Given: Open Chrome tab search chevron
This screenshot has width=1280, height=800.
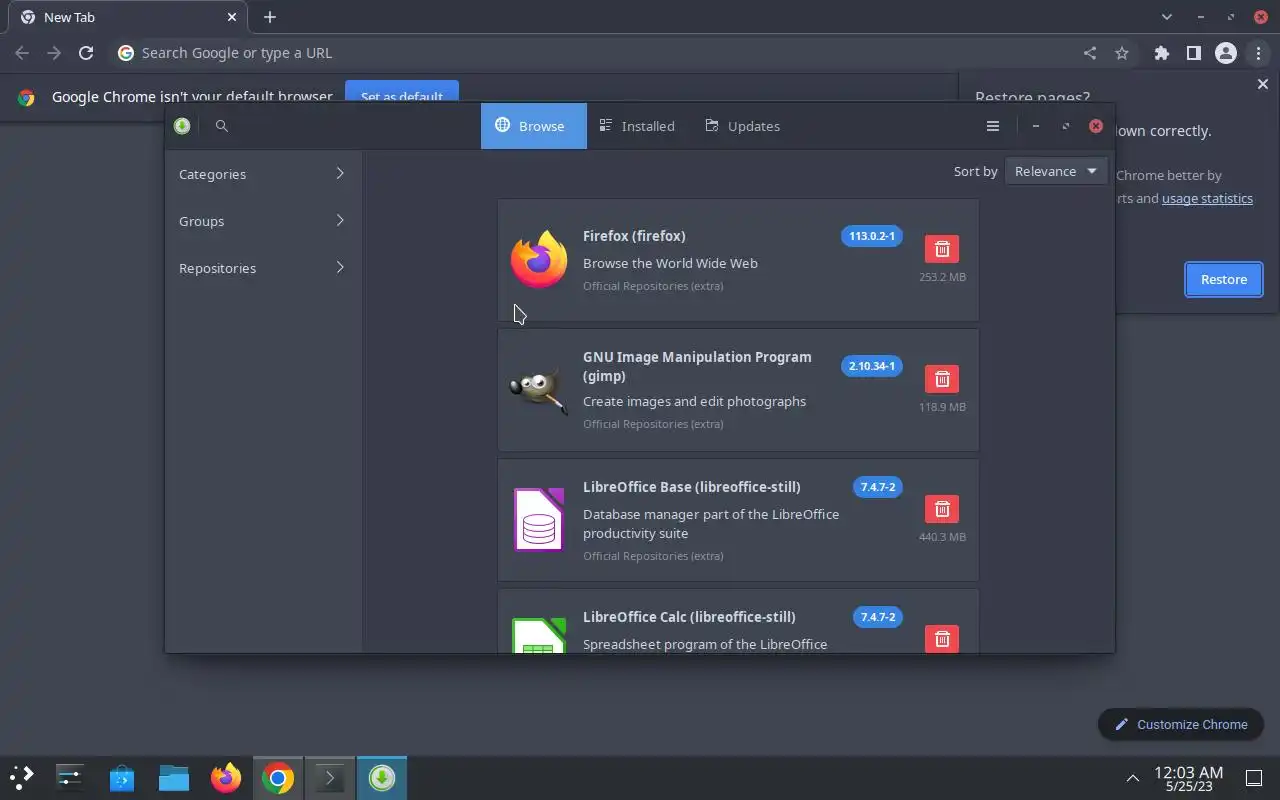Looking at the screenshot, I should 1167,17.
